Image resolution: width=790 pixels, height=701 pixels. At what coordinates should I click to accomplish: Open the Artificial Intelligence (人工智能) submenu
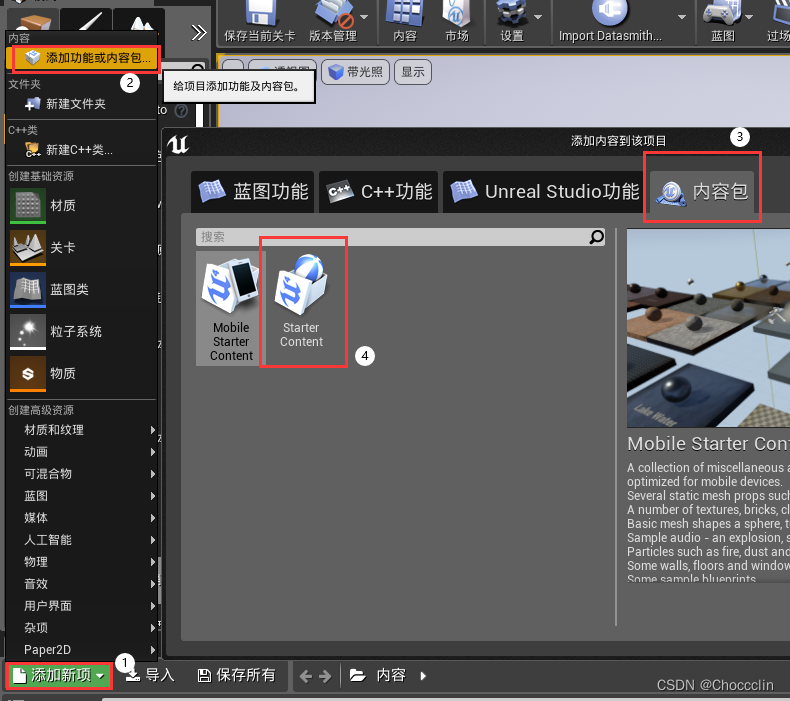pos(81,540)
